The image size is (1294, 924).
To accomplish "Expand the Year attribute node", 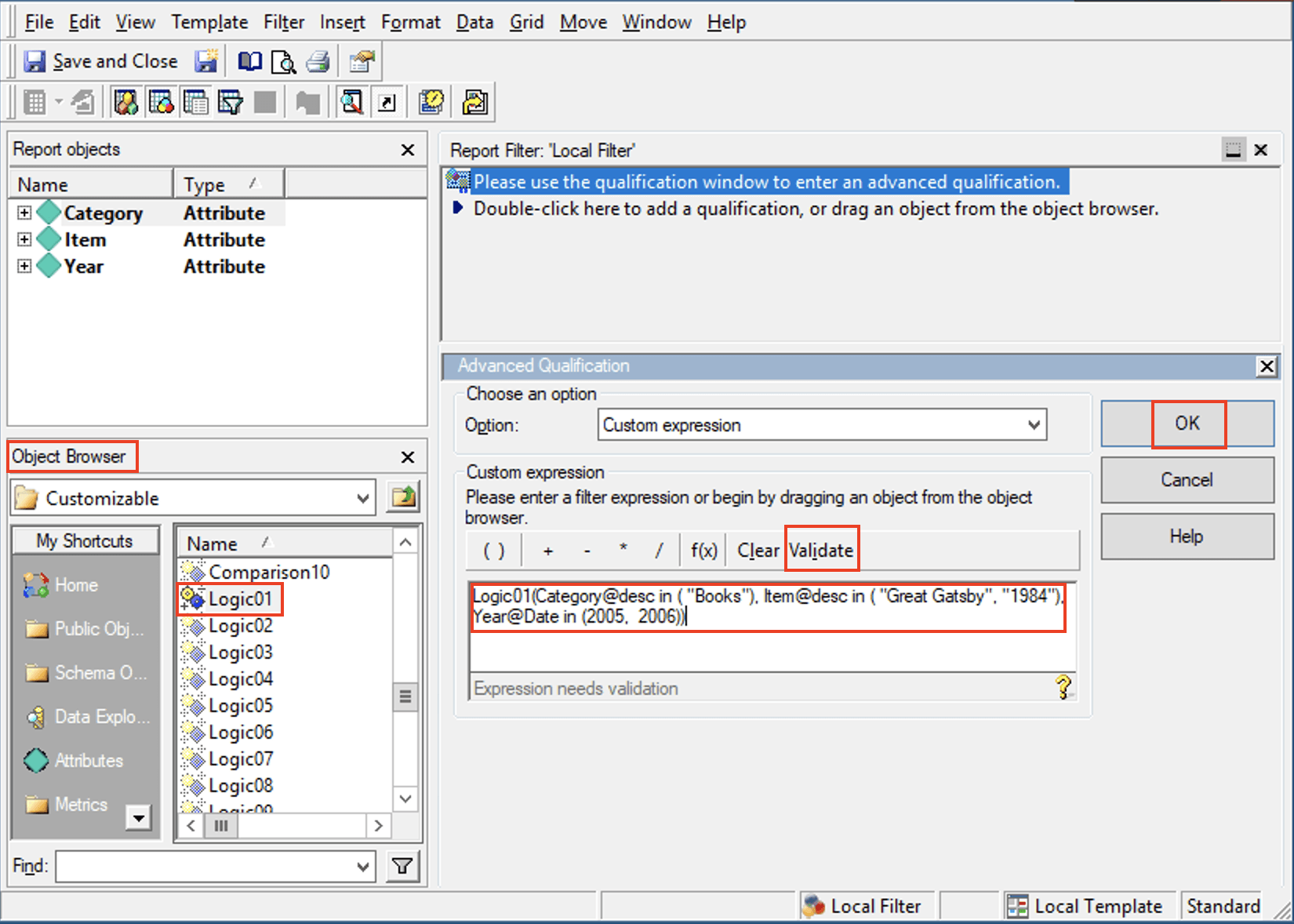I will (24, 266).
